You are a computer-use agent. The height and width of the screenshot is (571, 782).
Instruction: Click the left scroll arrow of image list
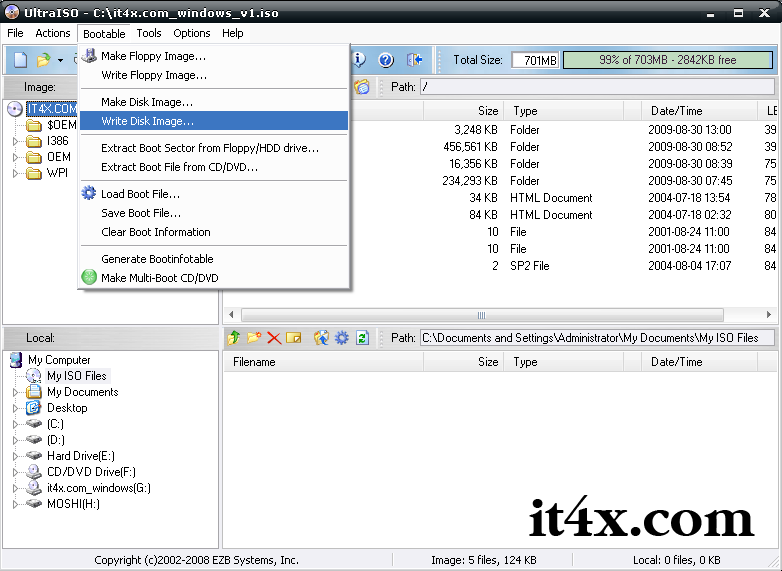(231, 315)
